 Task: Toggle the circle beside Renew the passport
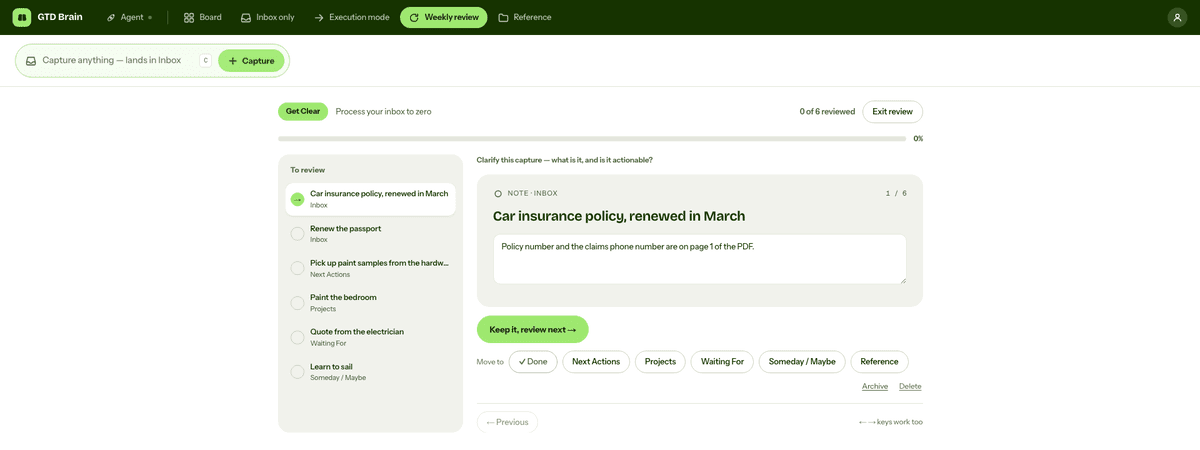click(x=297, y=234)
